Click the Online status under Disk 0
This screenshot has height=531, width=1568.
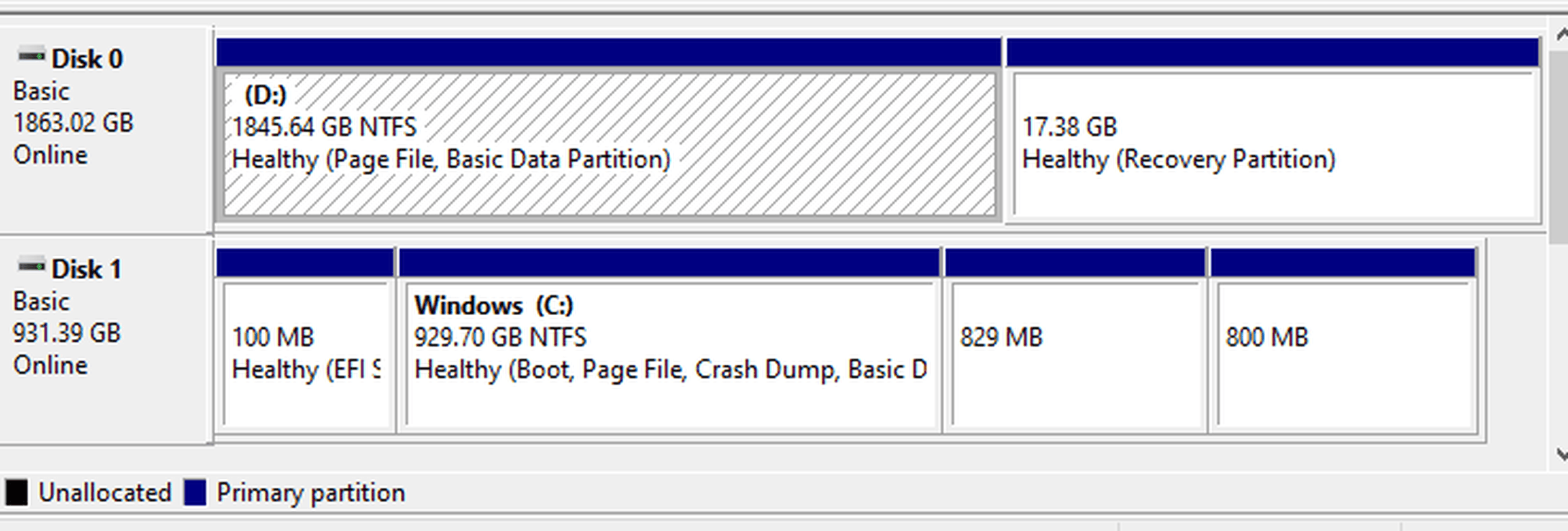coord(50,155)
